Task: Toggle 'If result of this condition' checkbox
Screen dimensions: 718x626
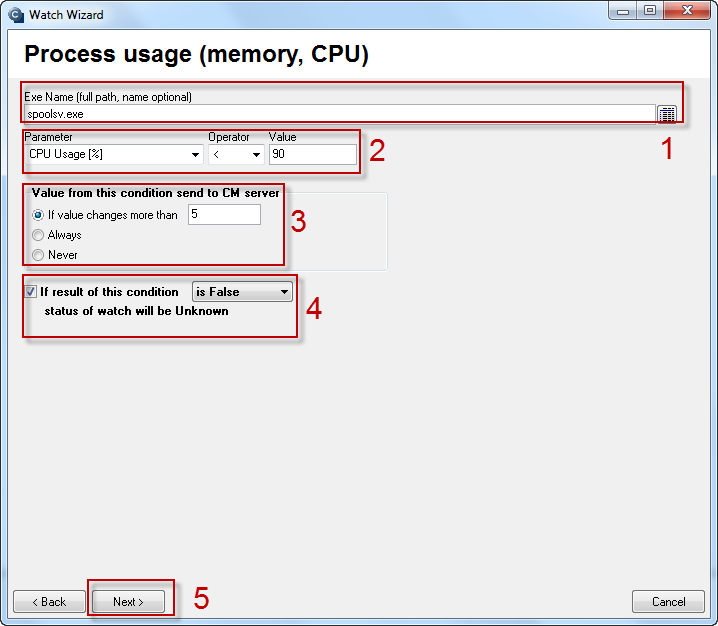Action: pyautogui.click(x=30, y=291)
